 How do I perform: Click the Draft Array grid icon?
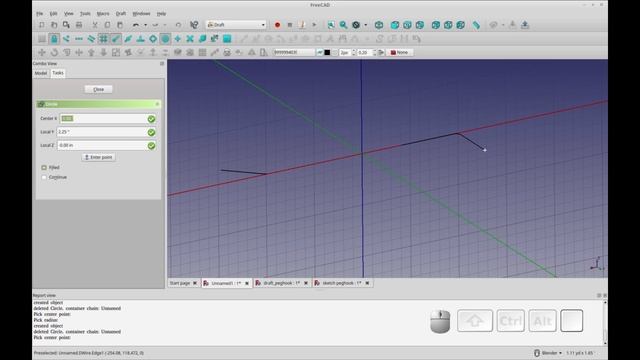202,52
